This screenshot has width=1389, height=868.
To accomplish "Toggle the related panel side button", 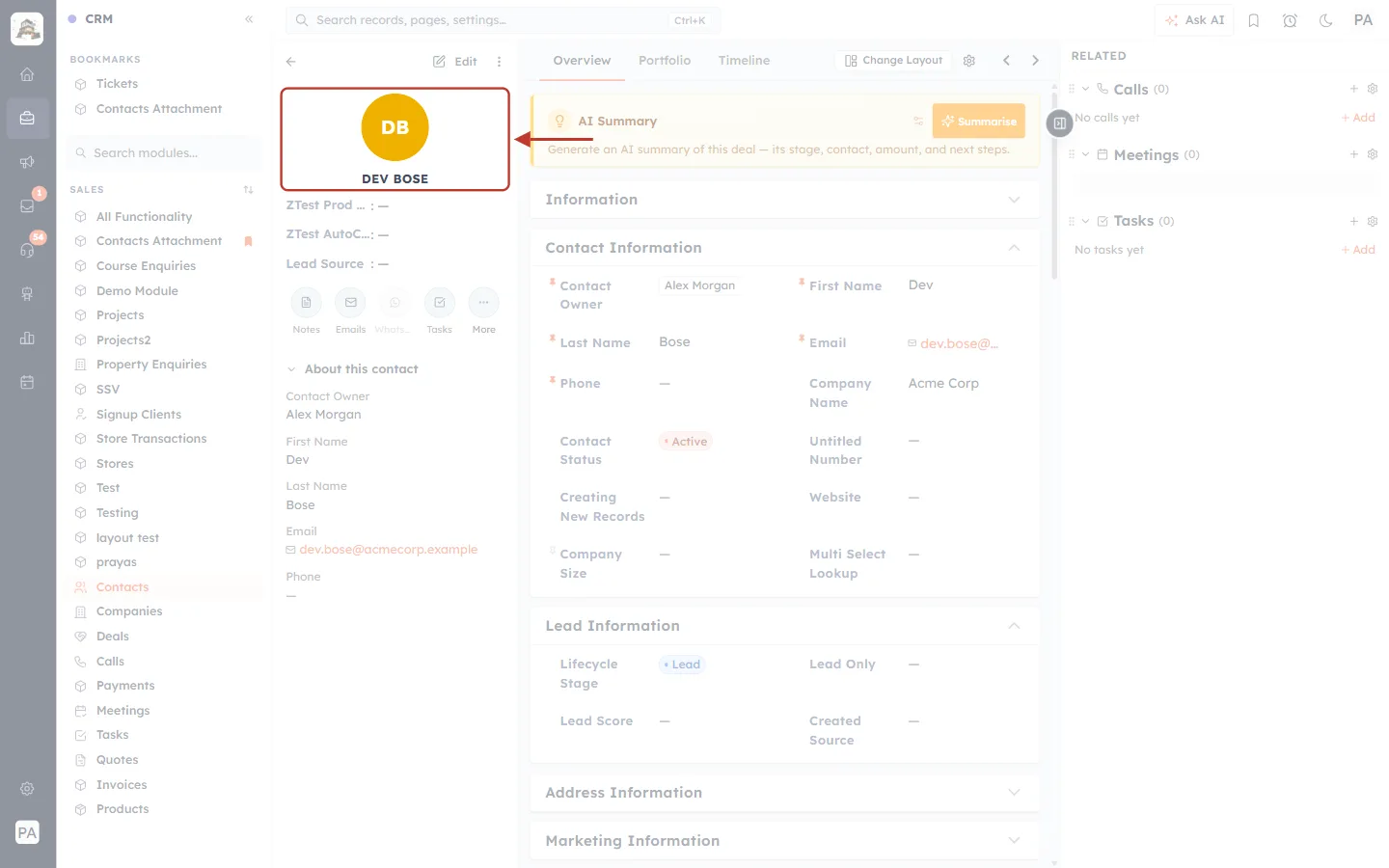I will pos(1059,123).
